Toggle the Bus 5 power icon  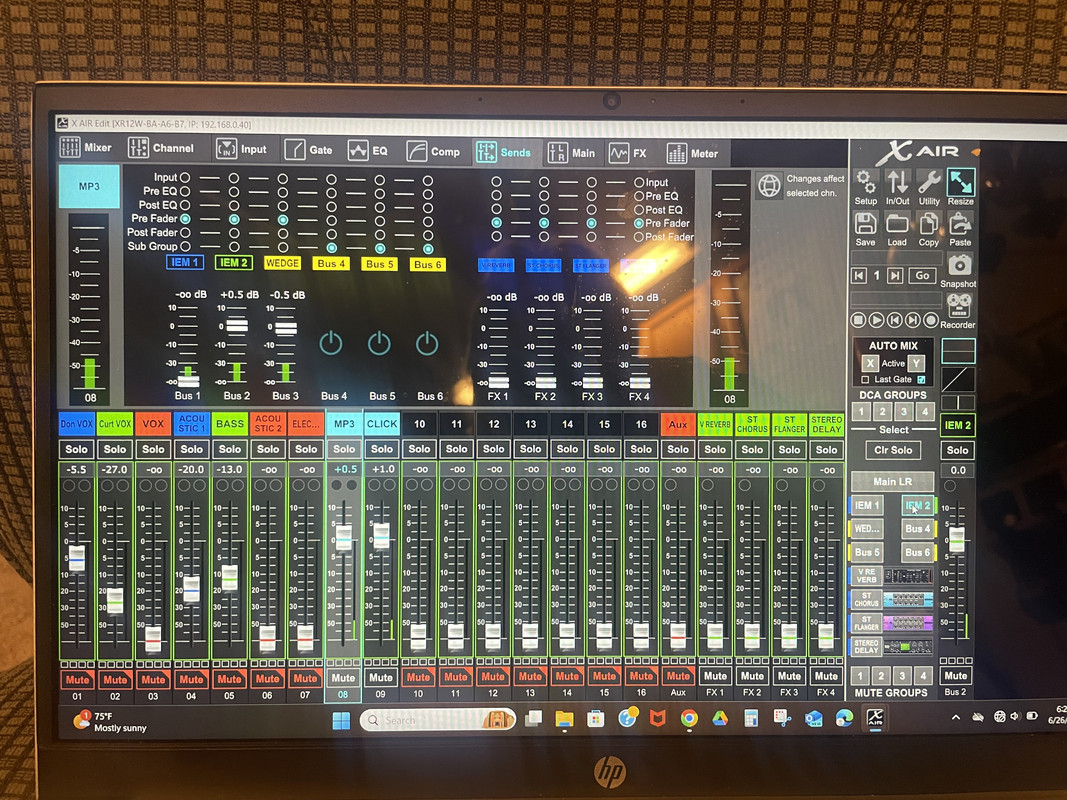(379, 343)
